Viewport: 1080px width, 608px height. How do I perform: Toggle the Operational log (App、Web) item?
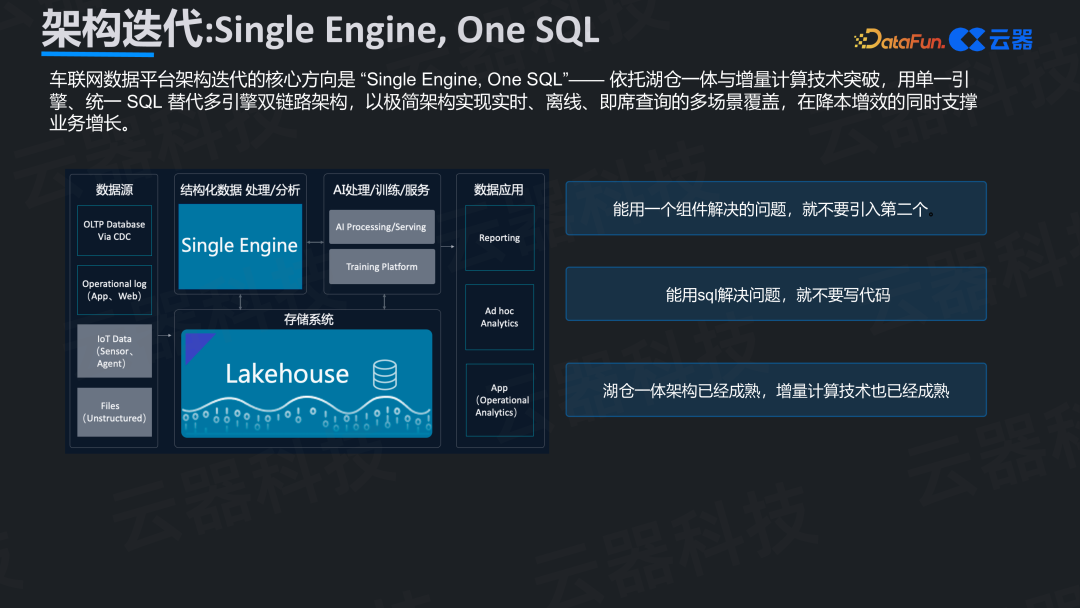pyautogui.click(x=114, y=289)
